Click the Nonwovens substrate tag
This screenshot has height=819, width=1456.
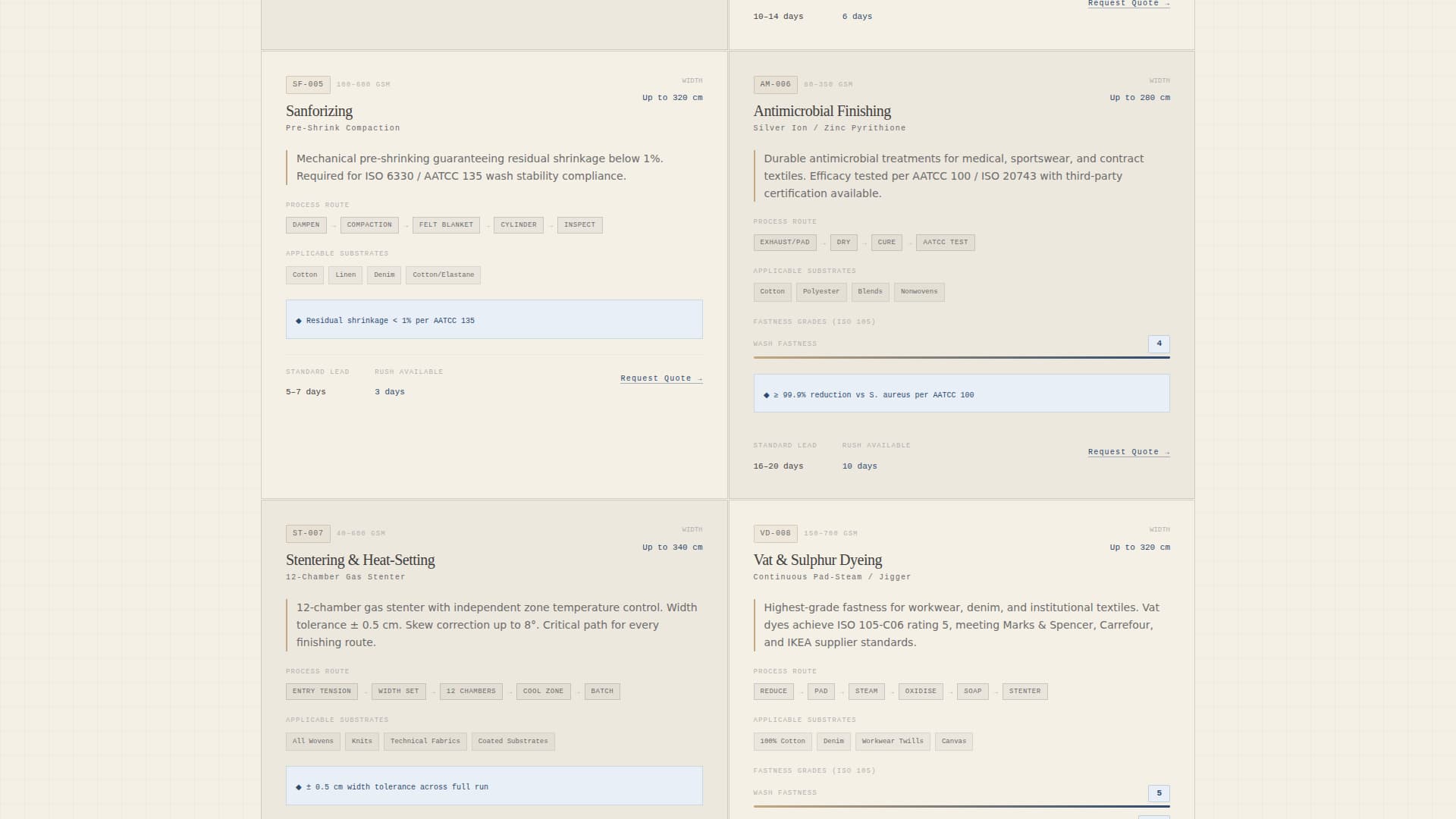pos(918,292)
